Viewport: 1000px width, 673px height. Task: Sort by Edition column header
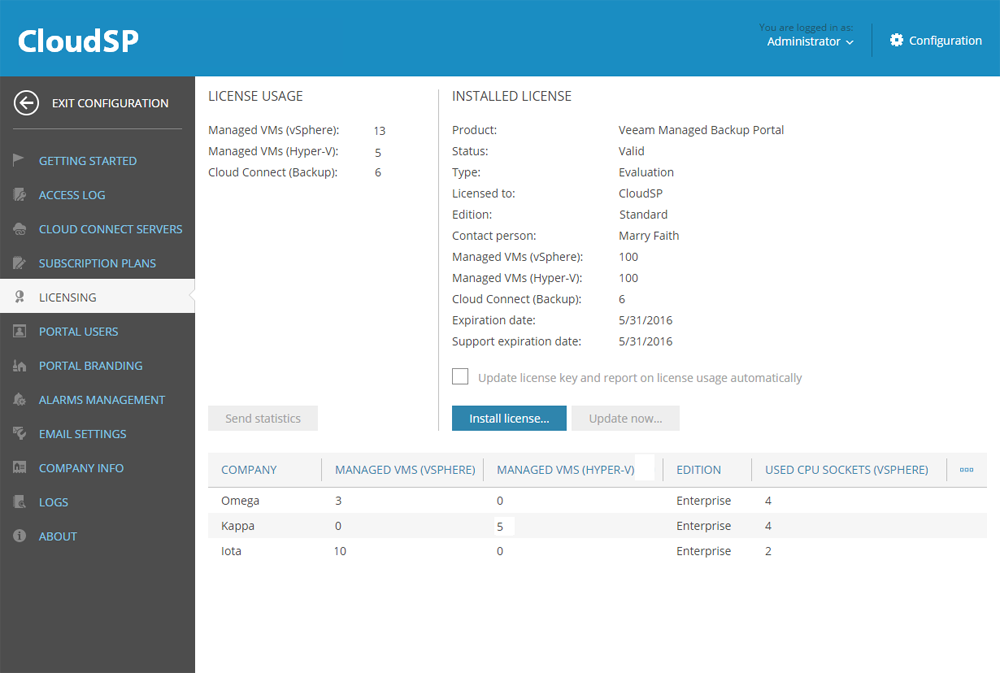pos(698,470)
